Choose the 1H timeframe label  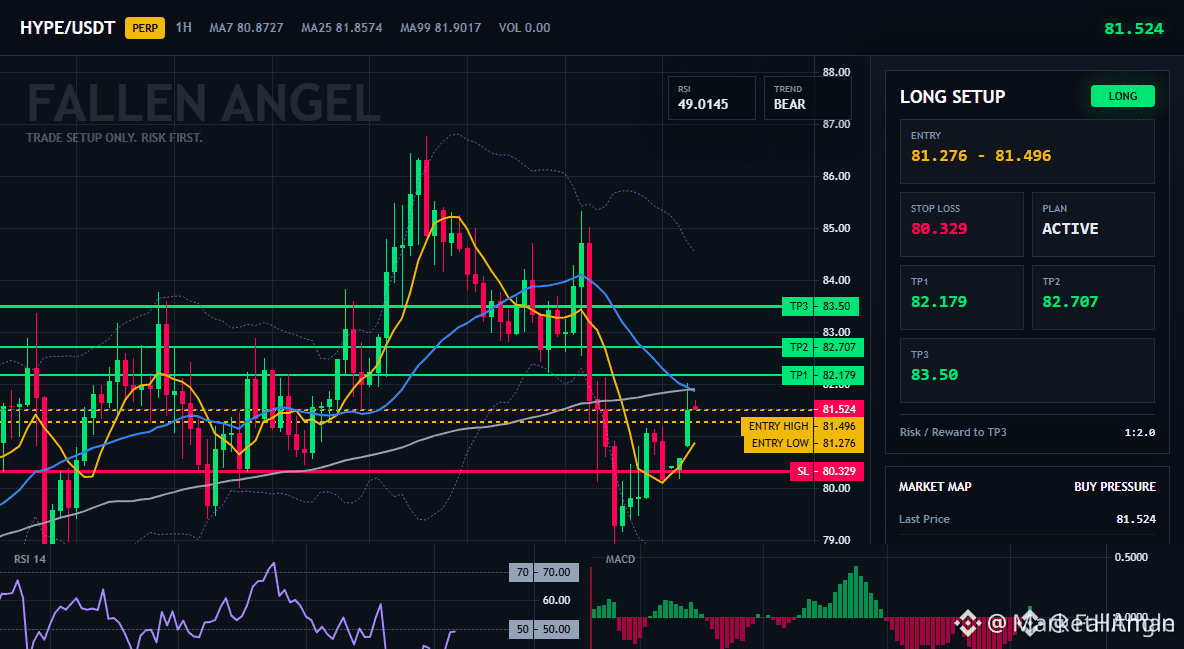pos(183,27)
